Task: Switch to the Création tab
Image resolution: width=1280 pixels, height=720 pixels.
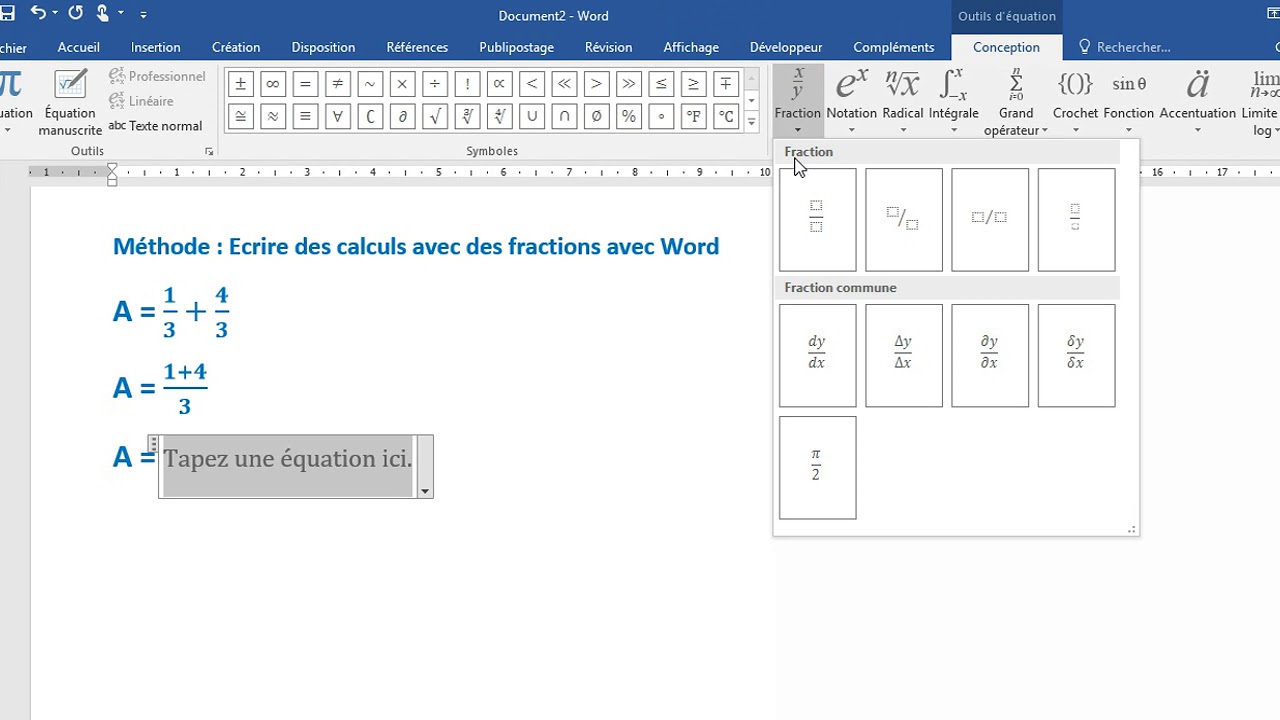Action: (x=236, y=47)
